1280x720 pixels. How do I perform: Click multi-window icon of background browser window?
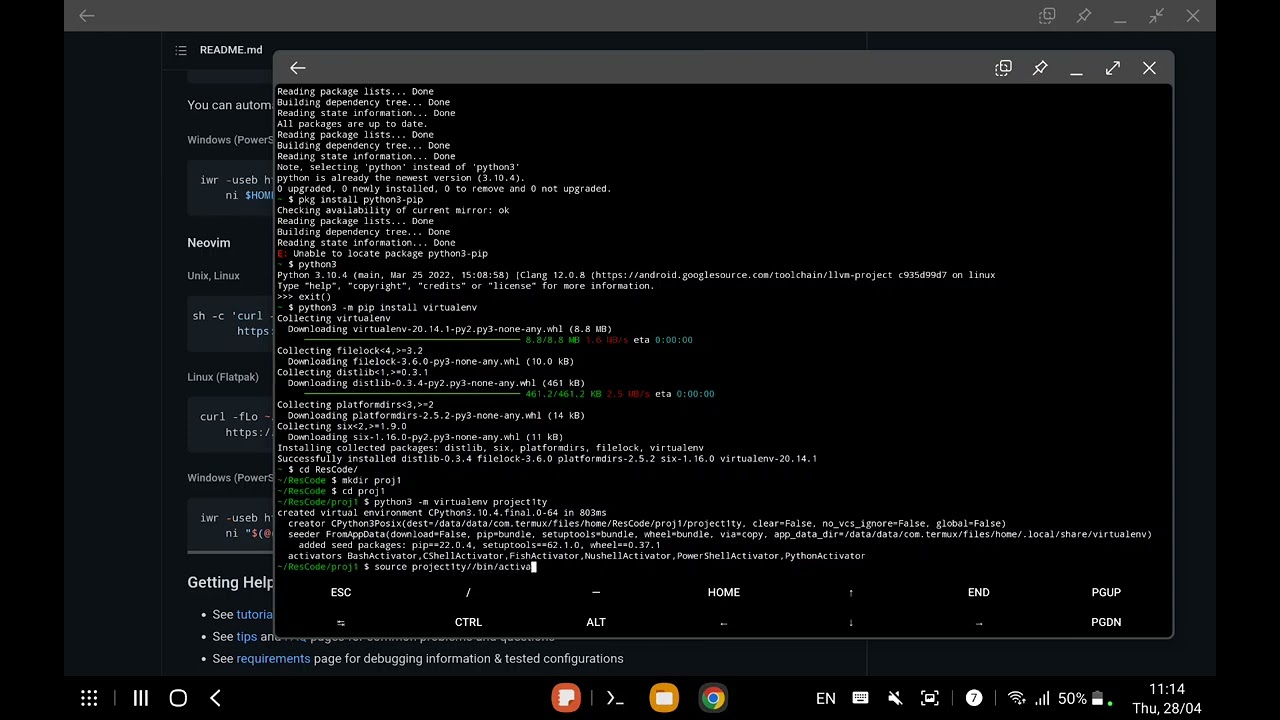click(1047, 16)
